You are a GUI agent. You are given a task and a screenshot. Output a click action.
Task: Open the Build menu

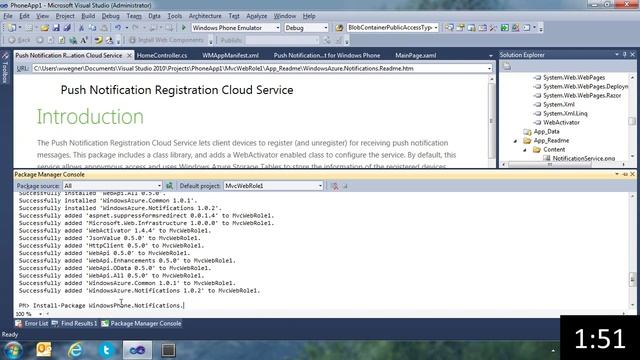coord(88,16)
